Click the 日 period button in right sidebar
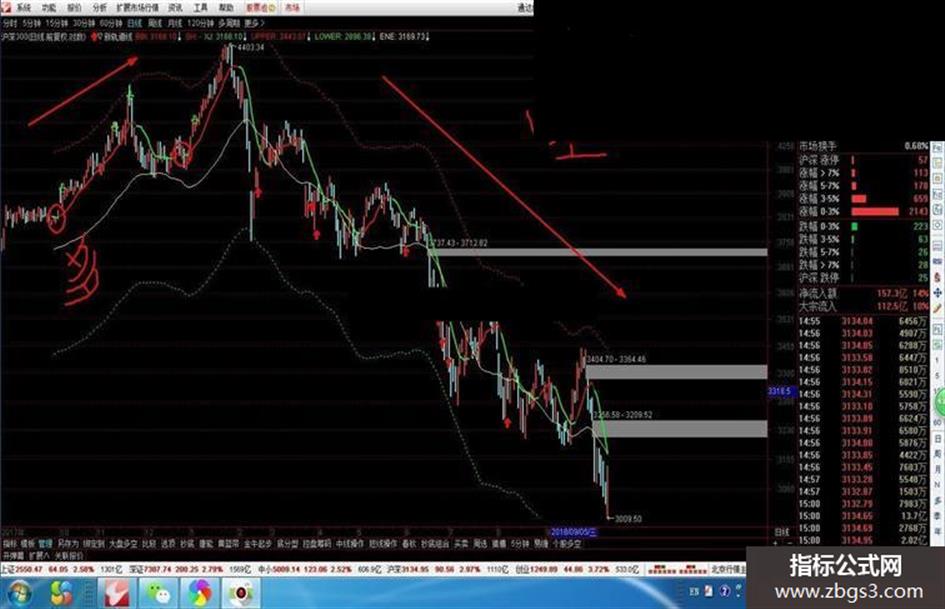The width and height of the screenshot is (945, 609). [938, 438]
